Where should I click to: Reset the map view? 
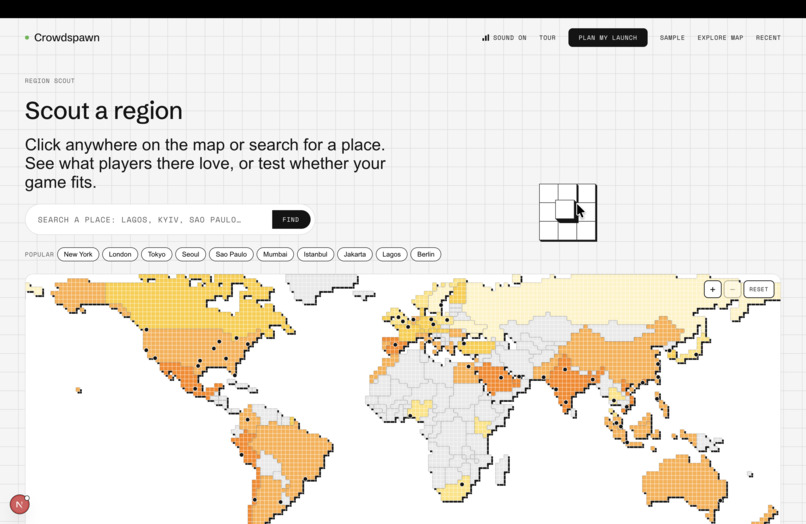(x=759, y=289)
